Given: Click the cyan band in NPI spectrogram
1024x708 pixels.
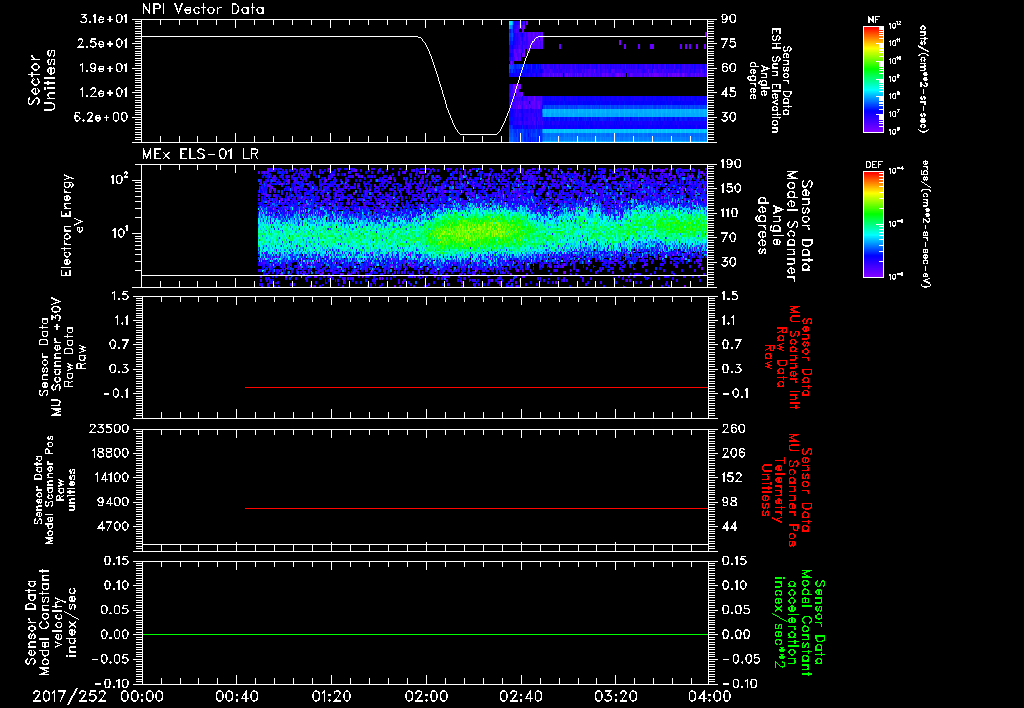Looking at the screenshot, I should (624, 113).
